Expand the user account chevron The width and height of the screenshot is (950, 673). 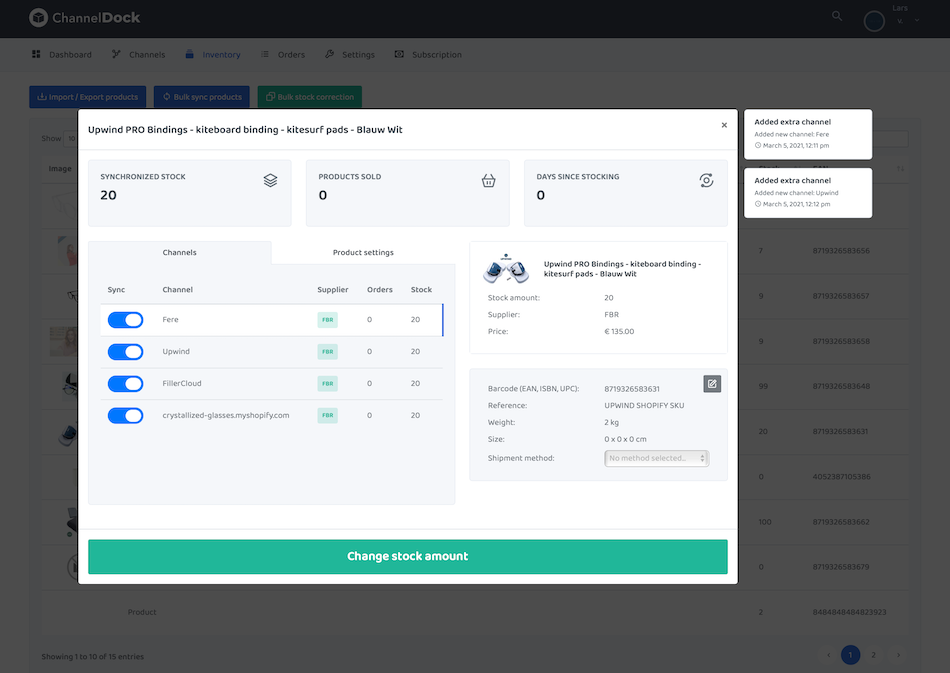[917, 20]
